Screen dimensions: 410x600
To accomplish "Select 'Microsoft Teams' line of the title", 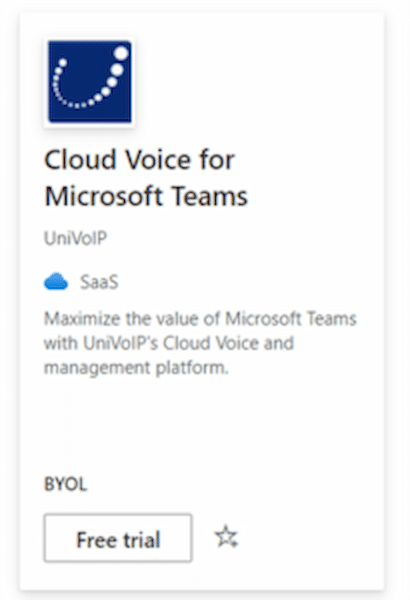I will click(146, 196).
